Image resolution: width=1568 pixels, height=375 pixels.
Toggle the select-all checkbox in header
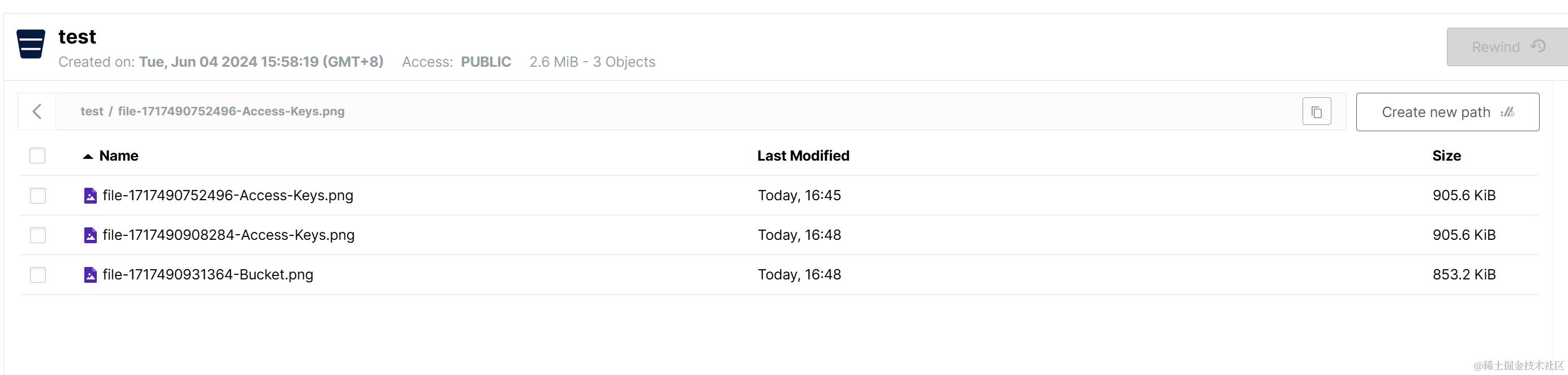pos(37,156)
